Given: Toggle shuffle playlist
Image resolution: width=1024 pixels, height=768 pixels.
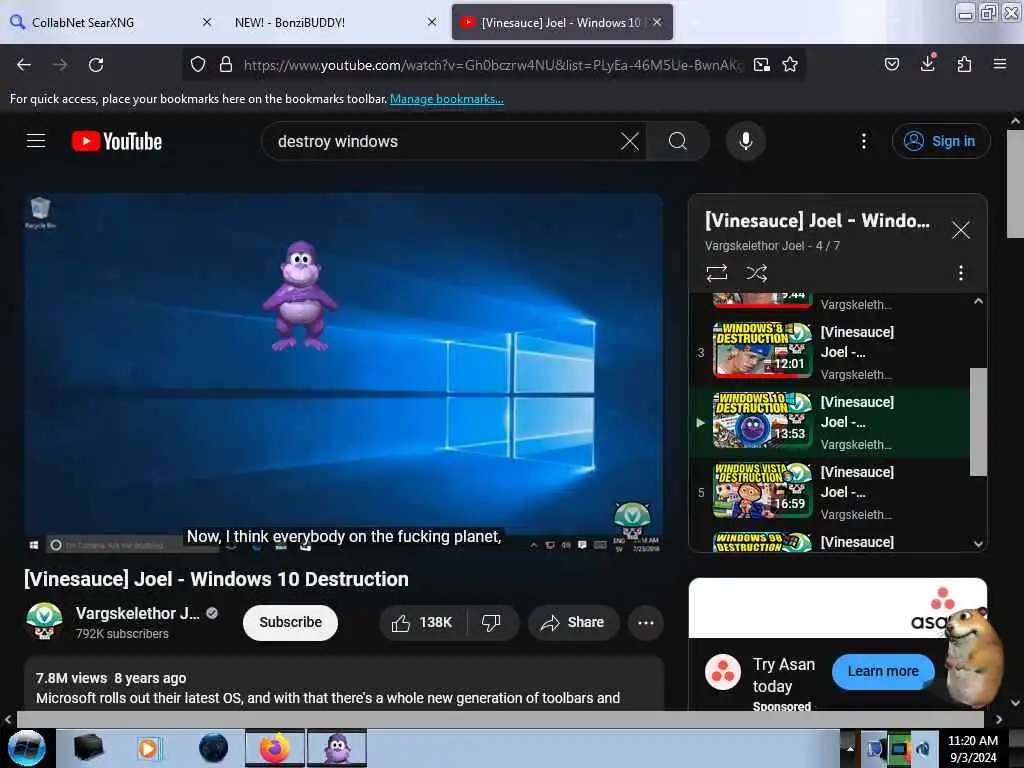Looking at the screenshot, I should [756, 272].
